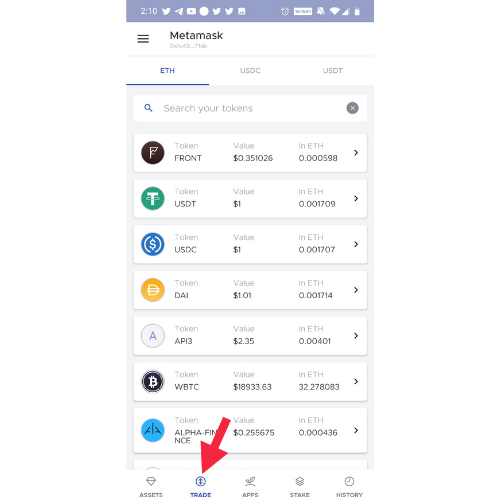The image size is (500, 500).
Task: Expand the WBTC token row chevron
Action: tap(356, 381)
